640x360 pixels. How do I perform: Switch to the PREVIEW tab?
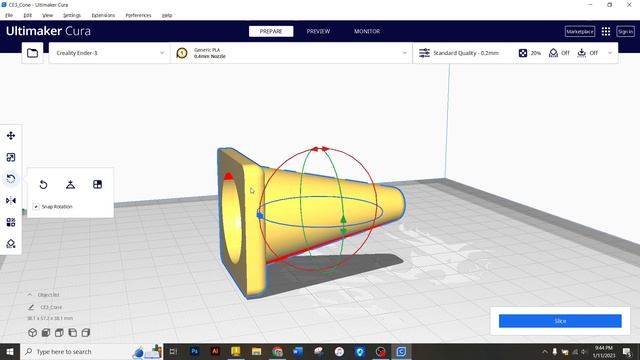pyautogui.click(x=318, y=31)
